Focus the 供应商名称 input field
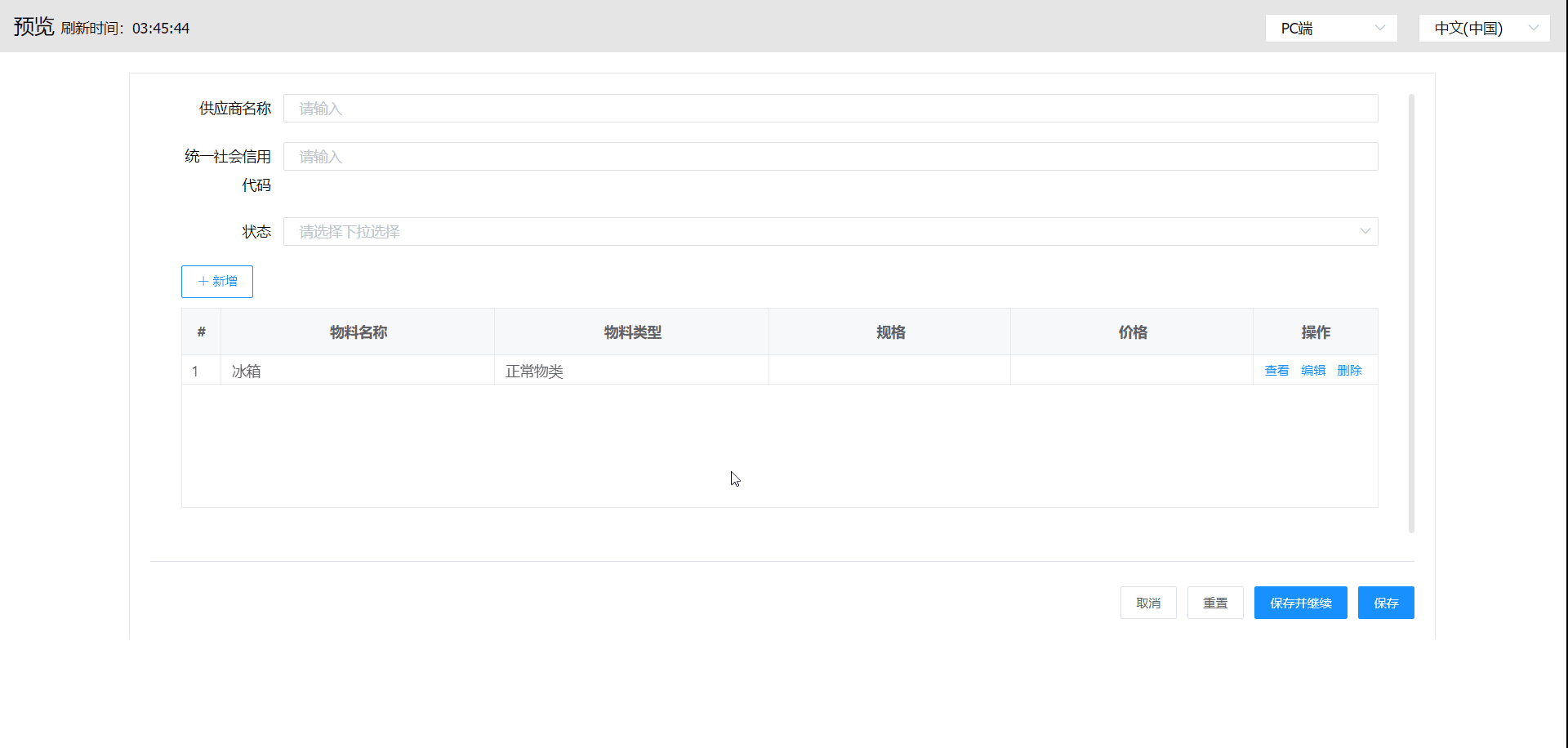 (830, 109)
